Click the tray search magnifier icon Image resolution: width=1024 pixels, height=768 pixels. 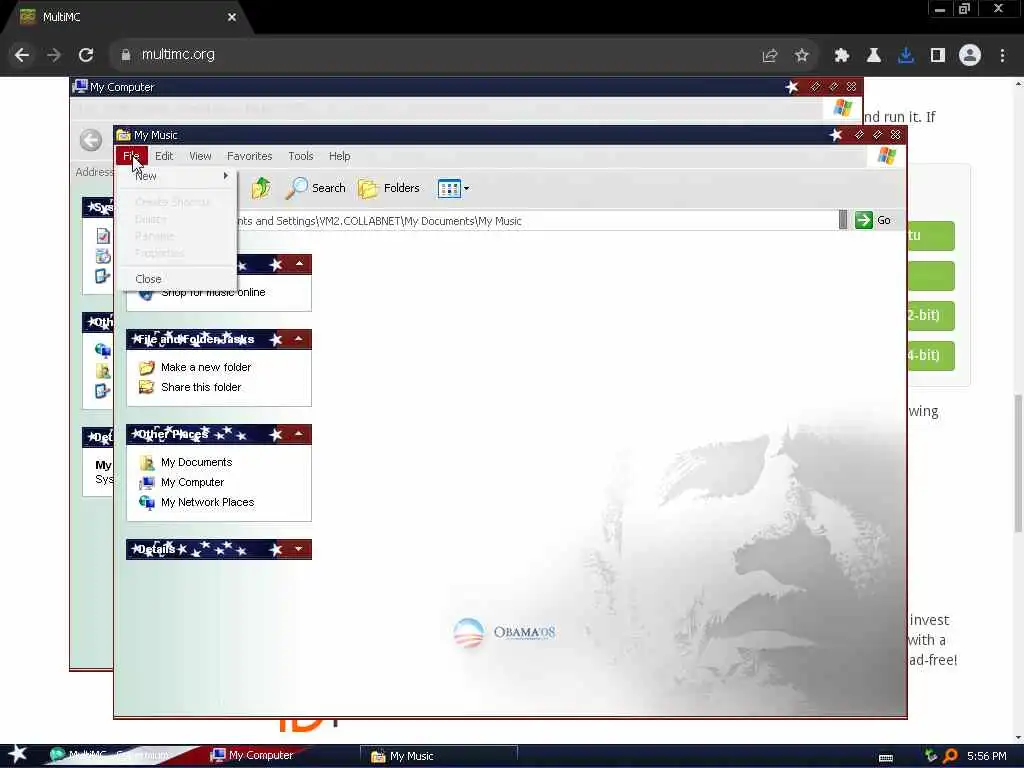click(951, 756)
